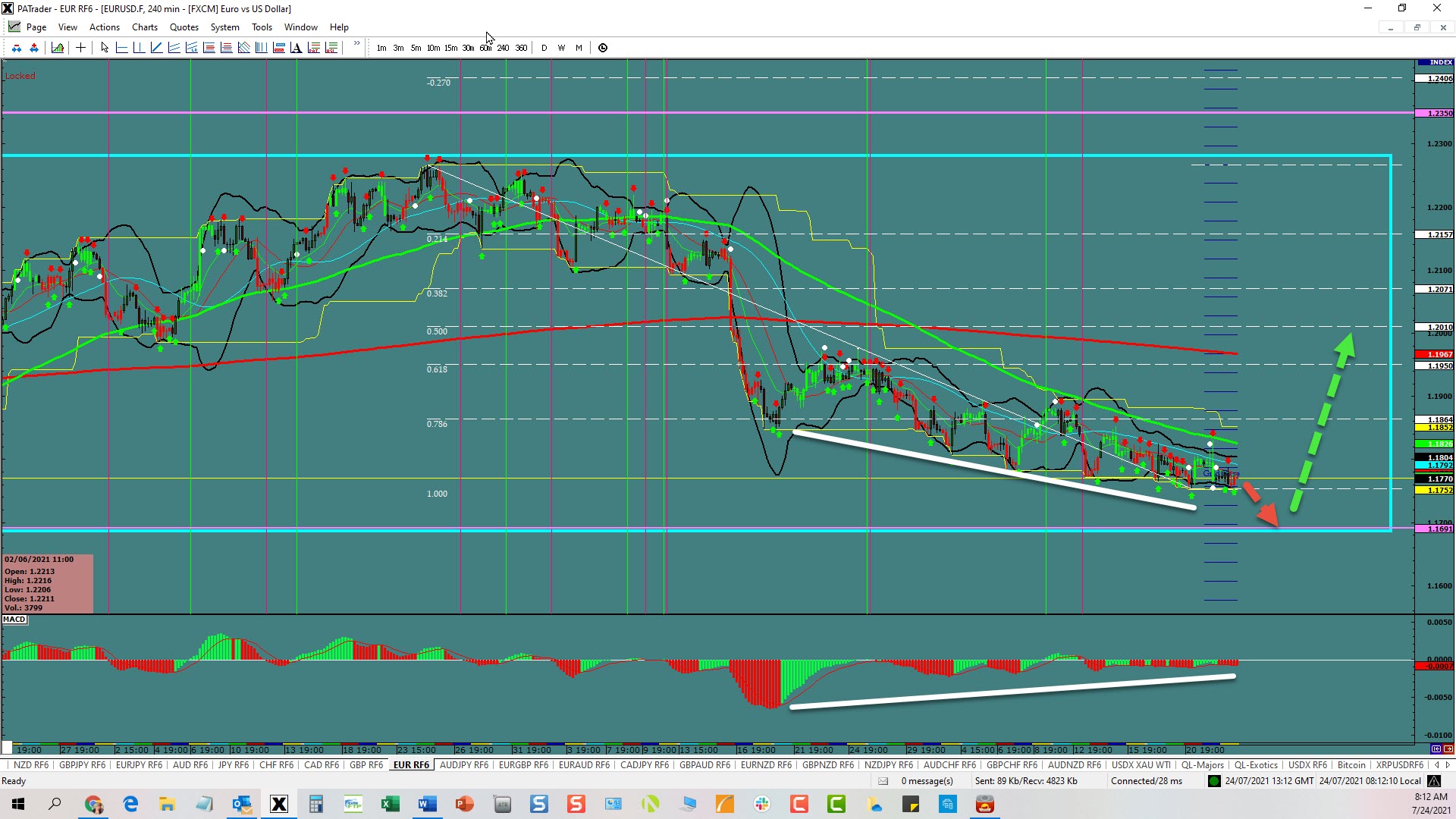Click the messages envelope icon in status bar

[883, 781]
